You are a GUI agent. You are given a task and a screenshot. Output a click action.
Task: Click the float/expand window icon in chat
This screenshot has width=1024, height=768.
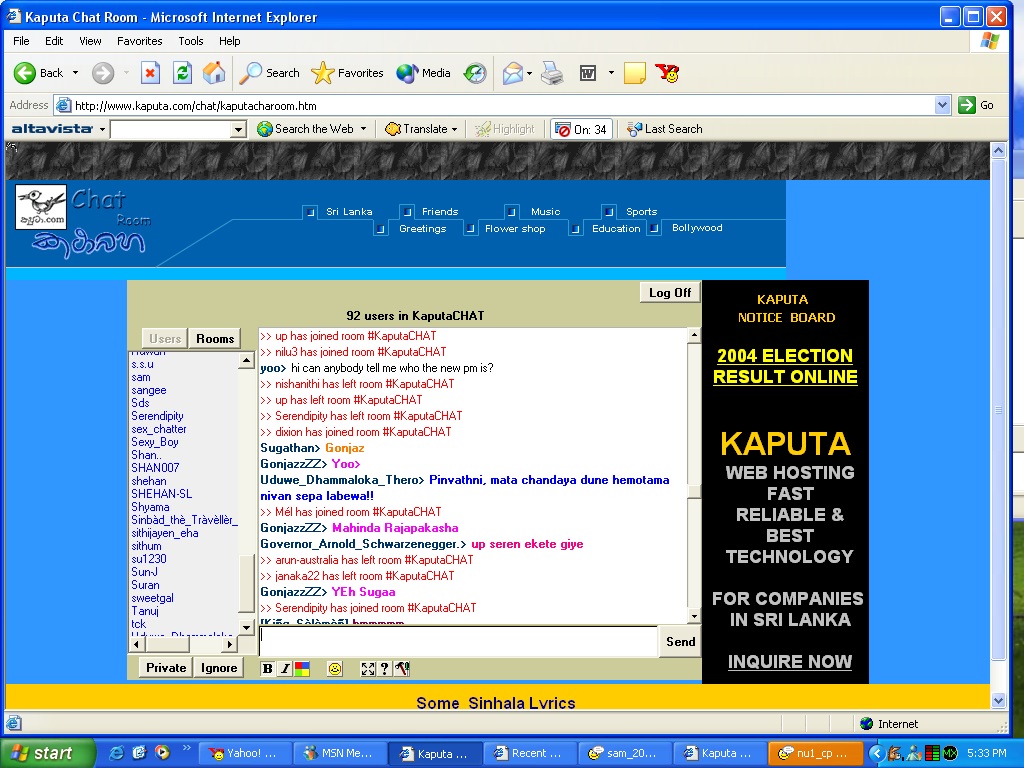[368, 668]
